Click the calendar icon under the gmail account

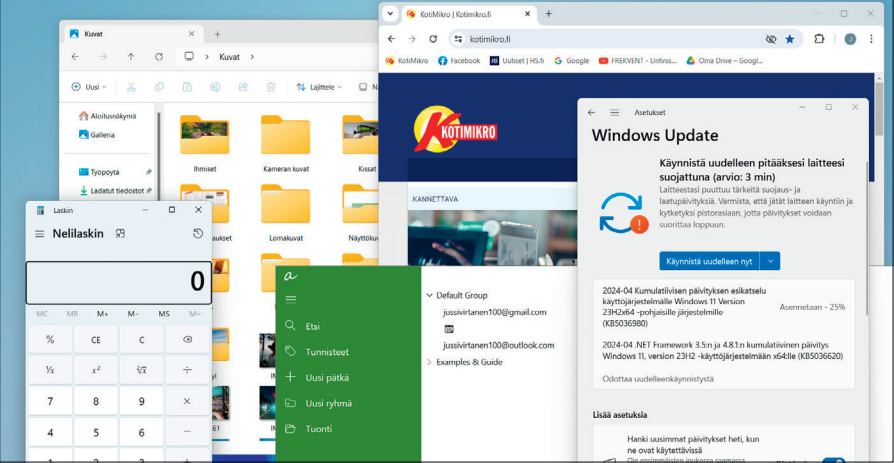click(449, 329)
